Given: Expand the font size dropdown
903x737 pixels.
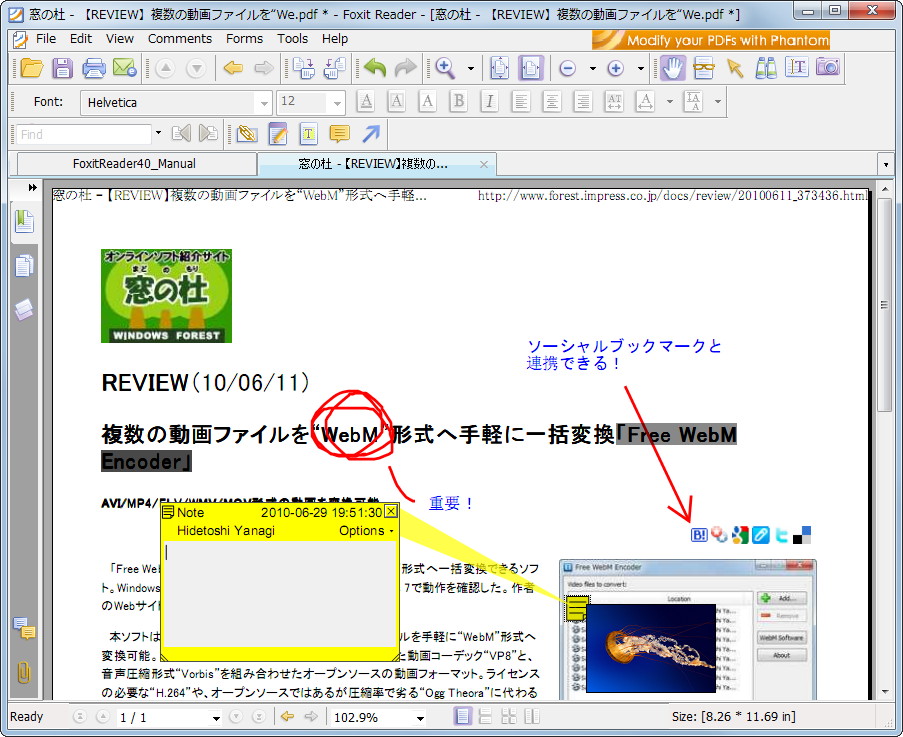Looking at the screenshot, I should (336, 102).
